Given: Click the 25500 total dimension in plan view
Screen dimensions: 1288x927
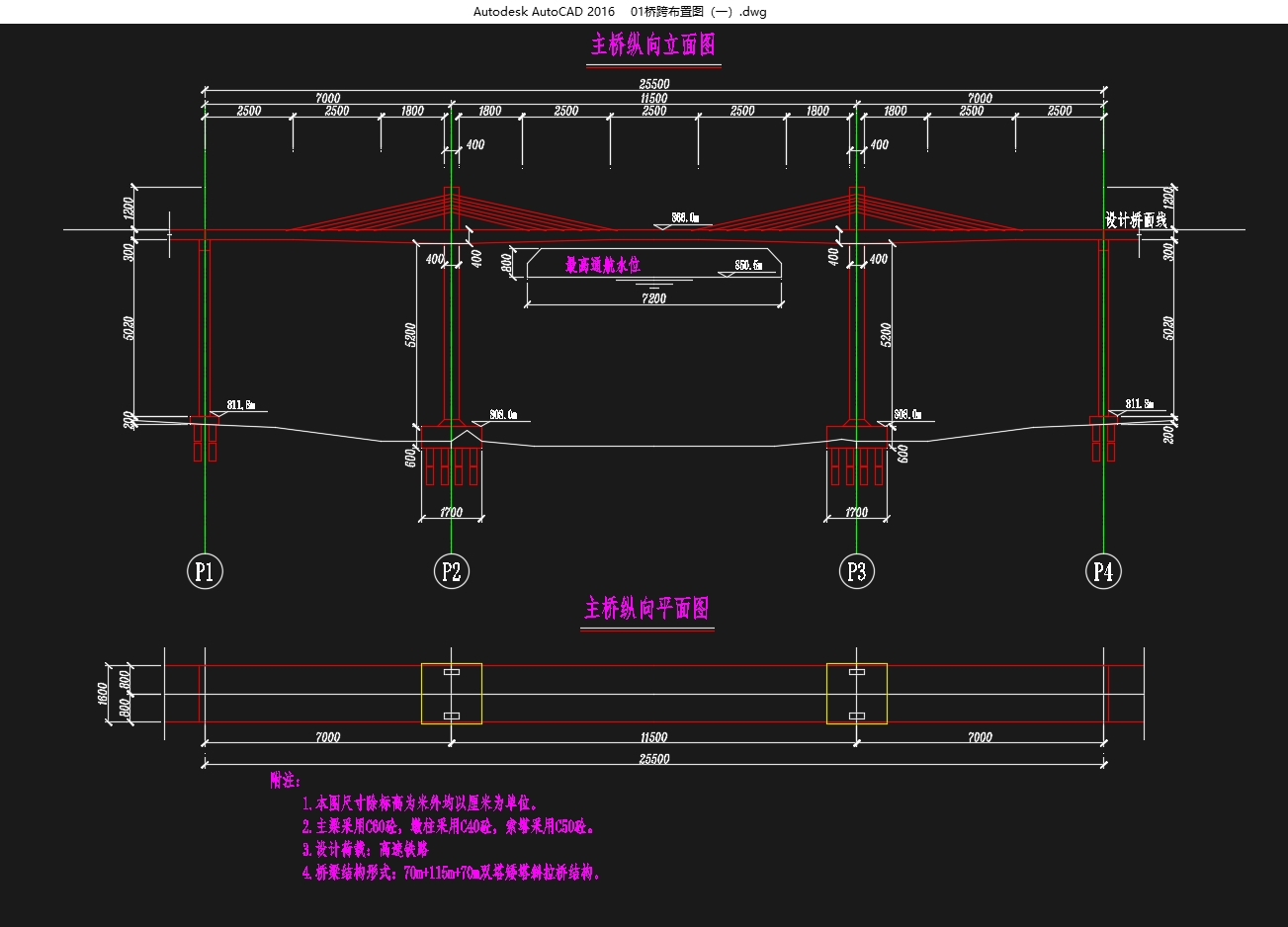Looking at the screenshot, I should 653,759.
